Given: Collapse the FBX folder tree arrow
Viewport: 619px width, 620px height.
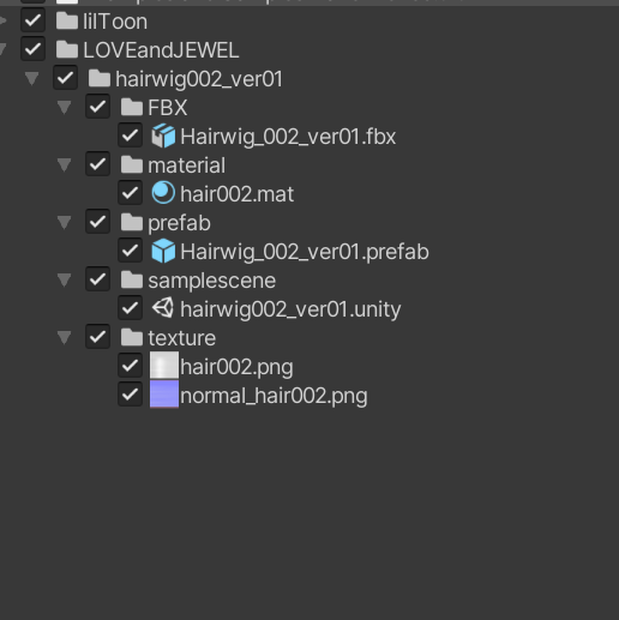Looking at the screenshot, I should 64,107.
